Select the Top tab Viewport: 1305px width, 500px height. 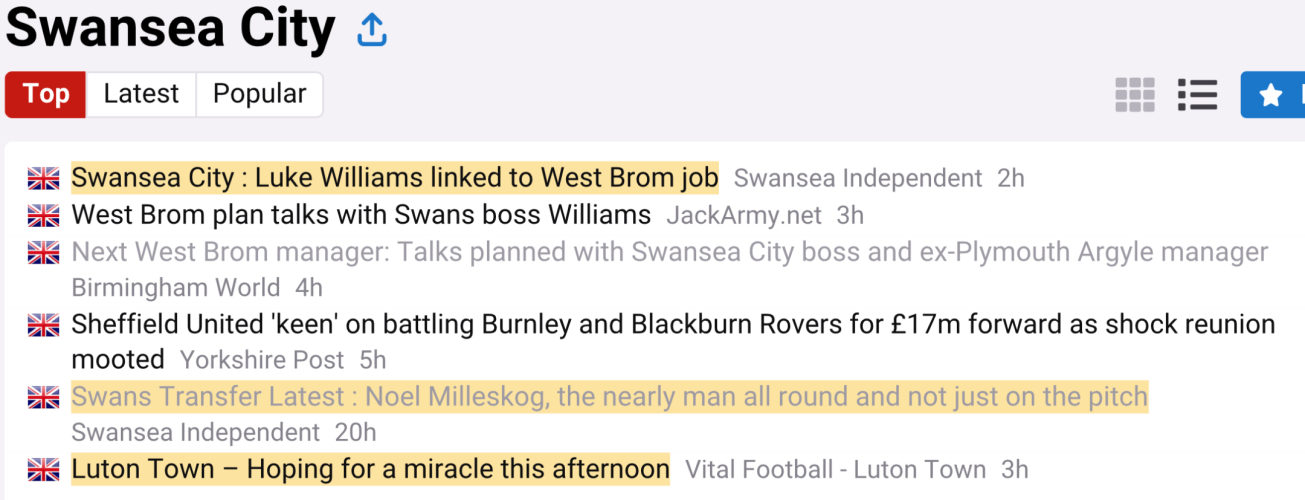[46, 94]
